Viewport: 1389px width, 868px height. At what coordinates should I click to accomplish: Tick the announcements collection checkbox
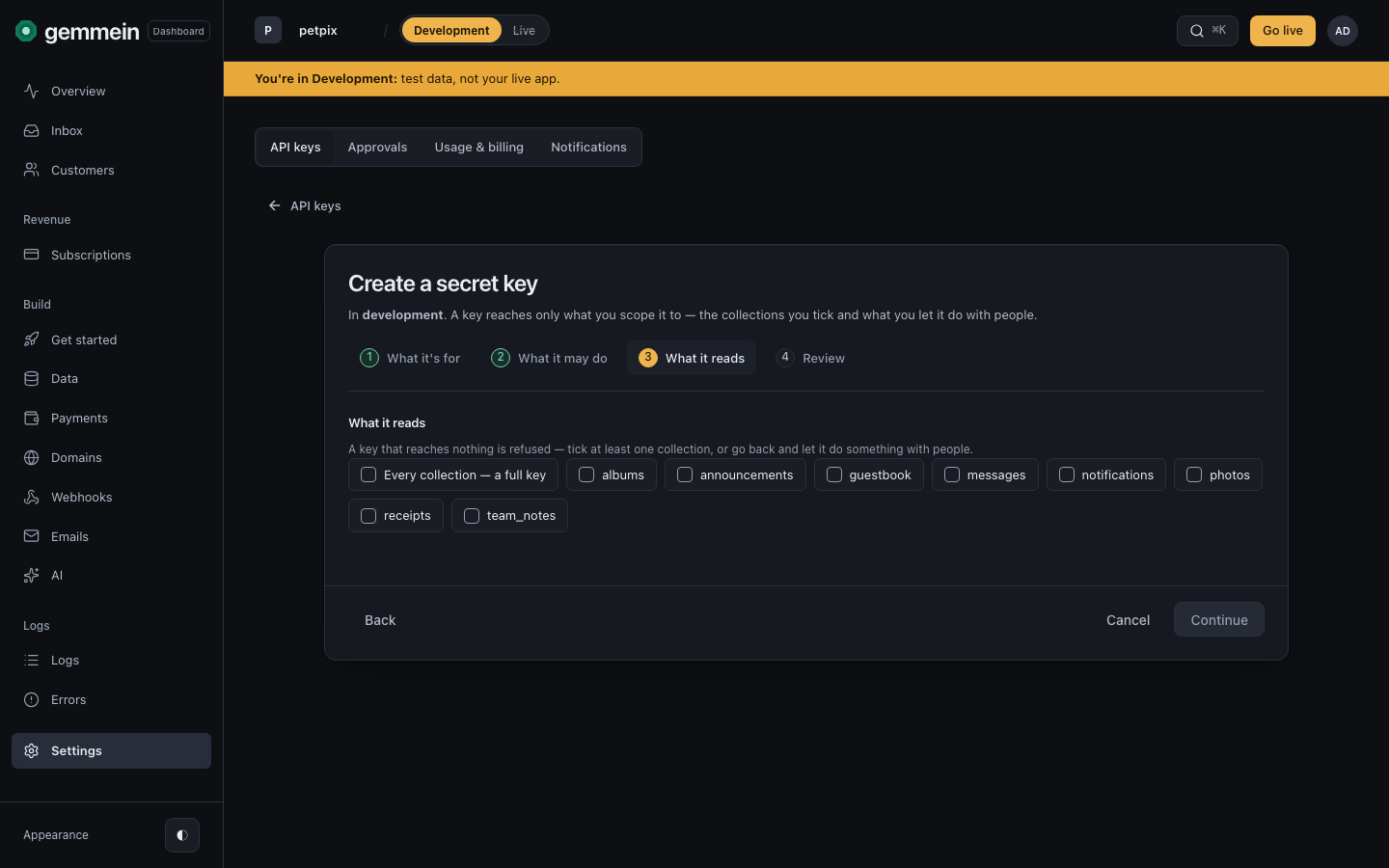point(685,475)
